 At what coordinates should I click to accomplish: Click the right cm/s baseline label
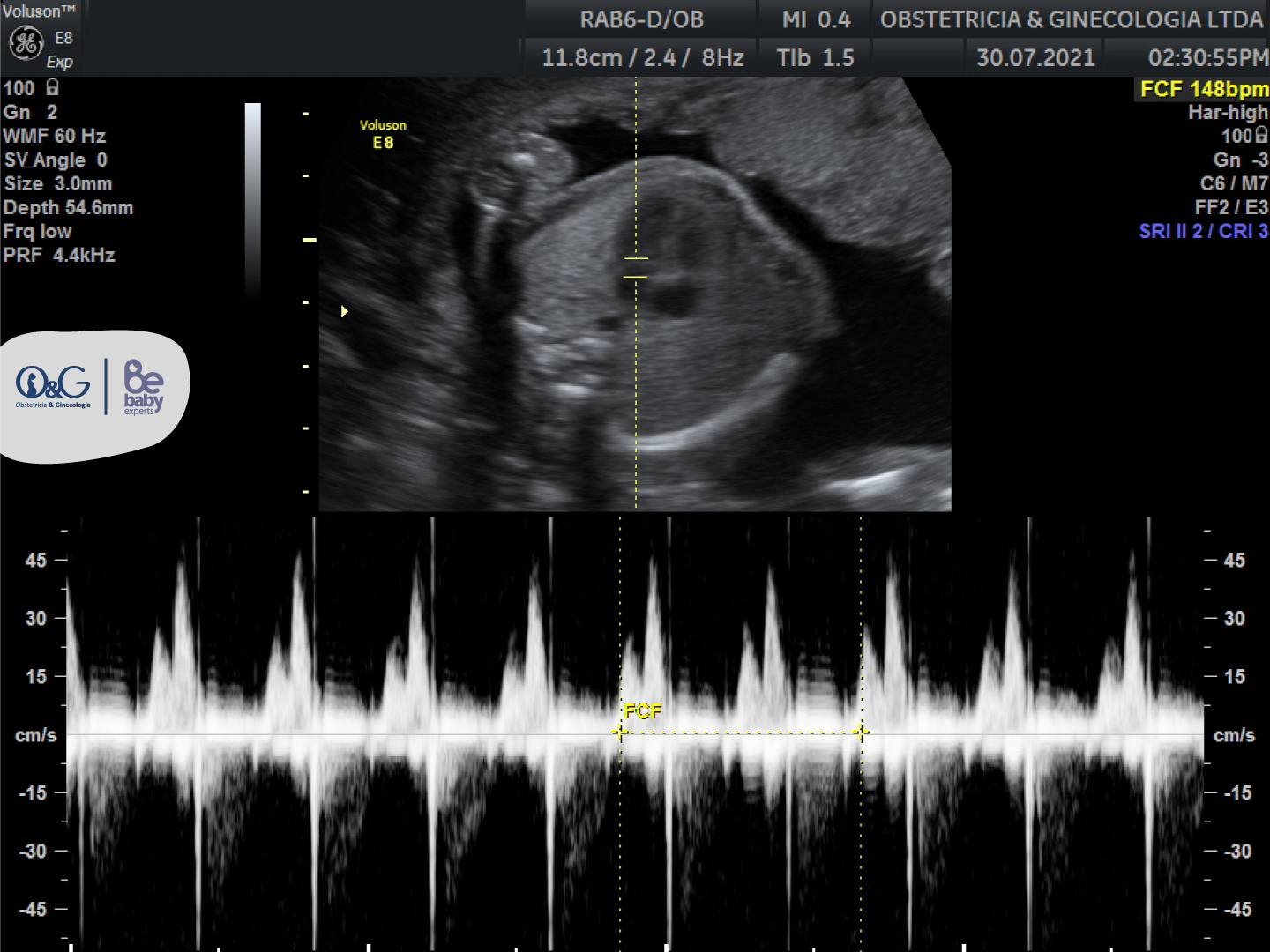pyautogui.click(x=1235, y=735)
